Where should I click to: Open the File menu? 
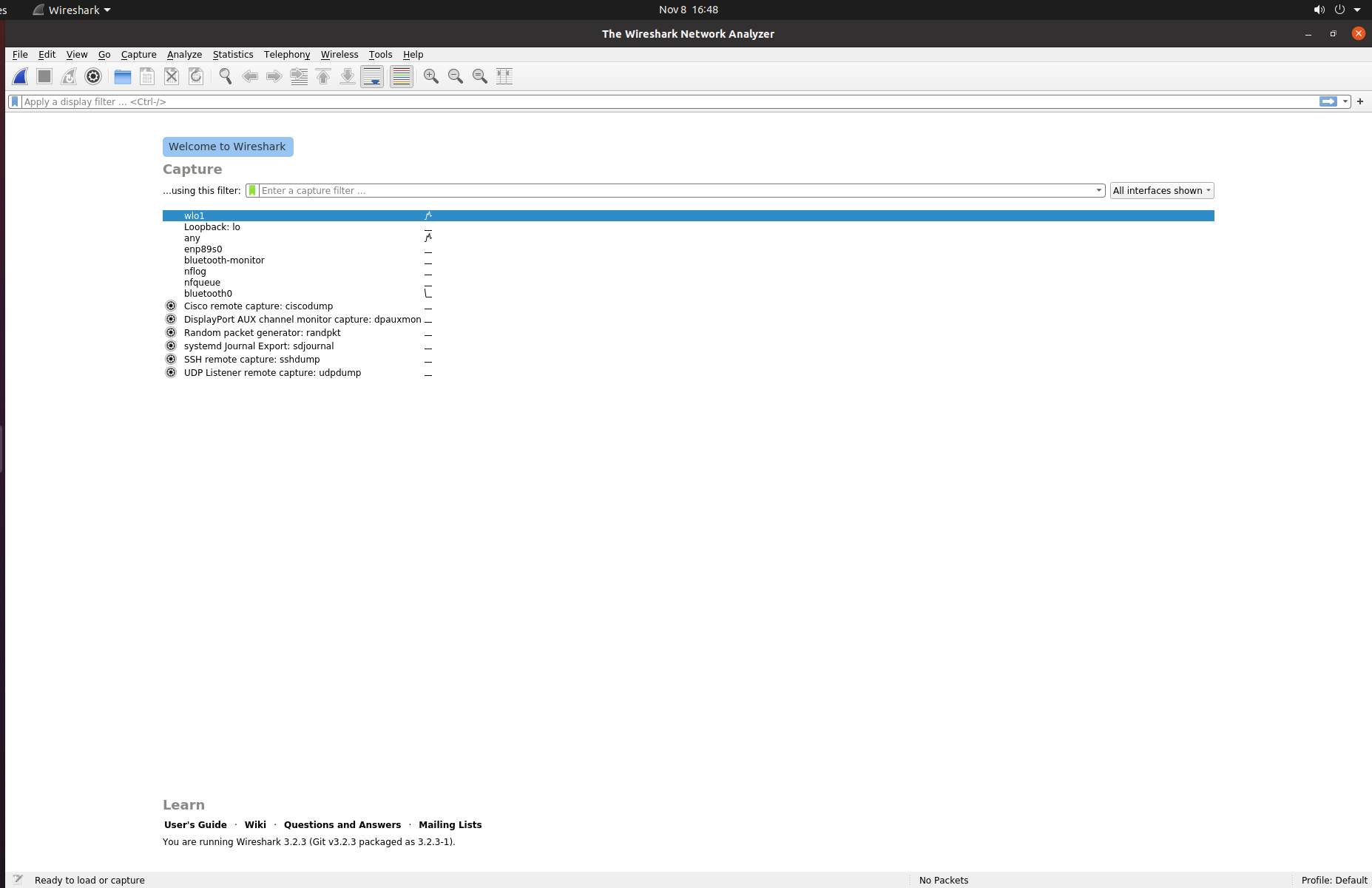pos(20,54)
